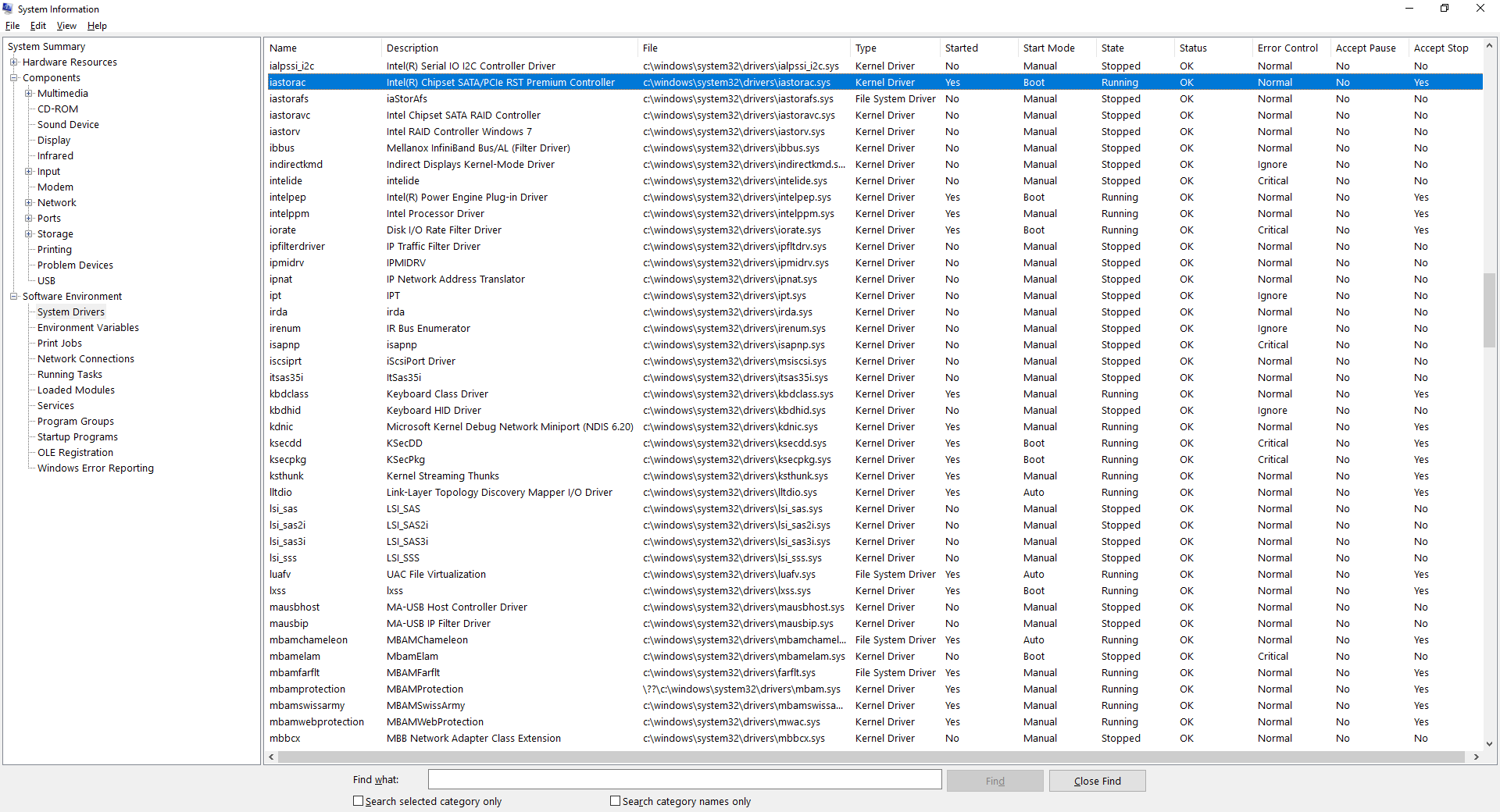
Task: Collapse the Components tree node
Action: 14,77
